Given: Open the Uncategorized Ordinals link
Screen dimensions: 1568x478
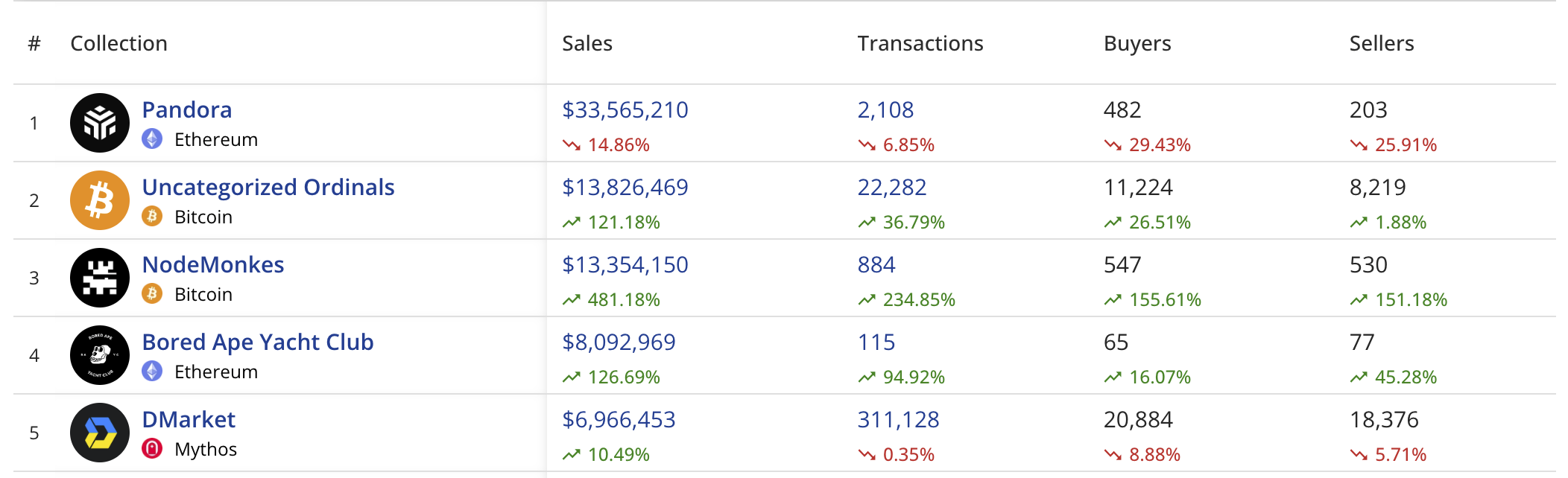Looking at the screenshot, I should [x=268, y=187].
